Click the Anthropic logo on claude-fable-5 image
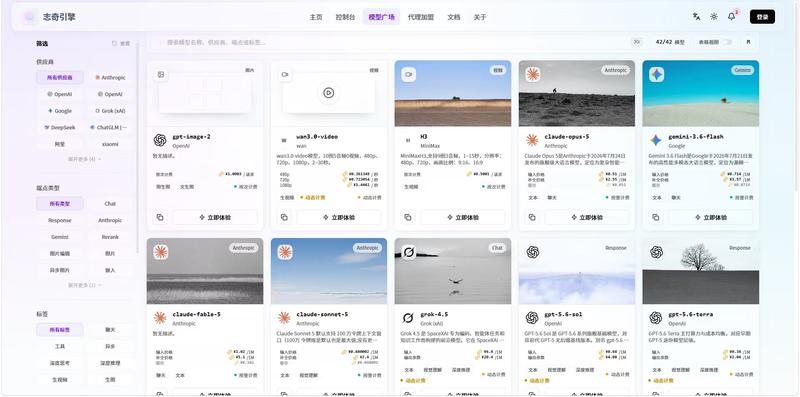Viewport: 800px width, 397px height. [x=161, y=252]
